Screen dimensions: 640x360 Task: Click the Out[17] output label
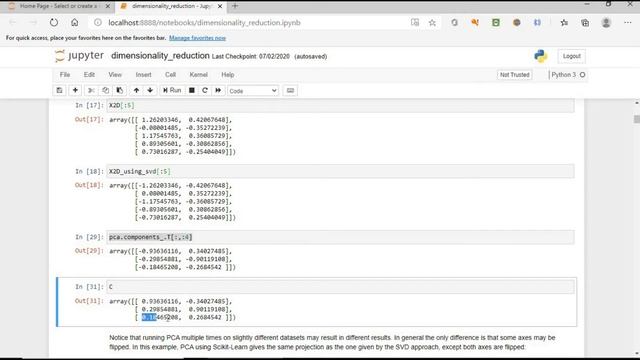[89, 120]
